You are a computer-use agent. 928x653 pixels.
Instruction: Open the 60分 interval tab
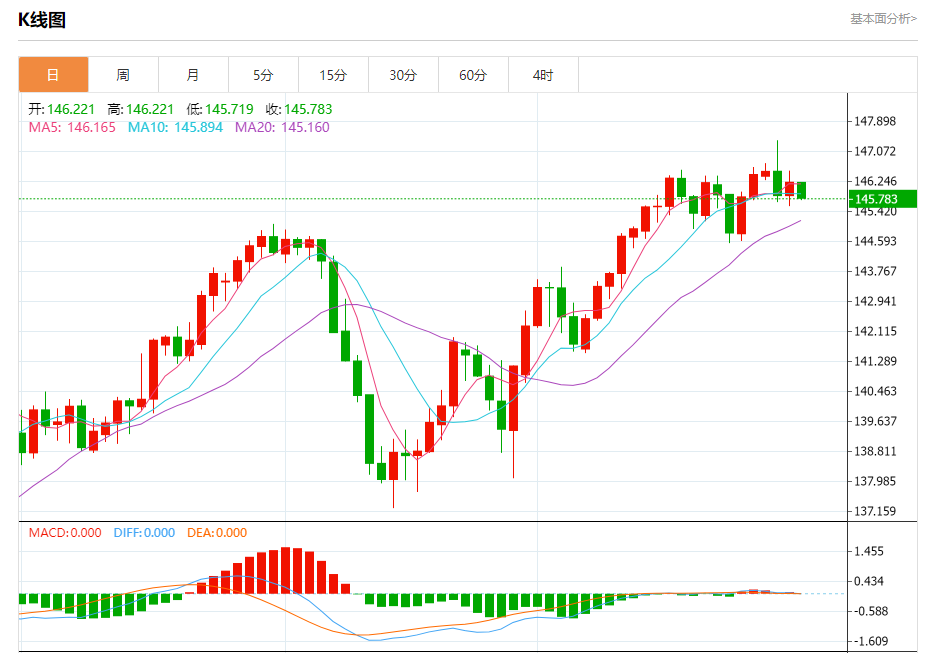473,75
